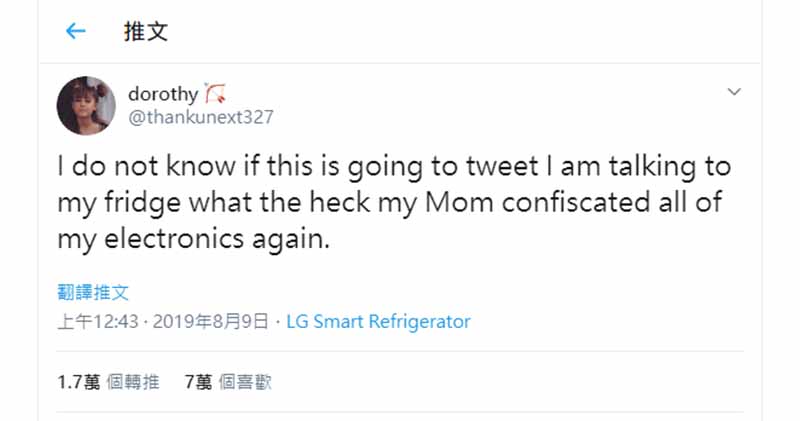The image size is (800, 421).
Task: Click the 翻譯推文 translate link
Action: (92, 293)
